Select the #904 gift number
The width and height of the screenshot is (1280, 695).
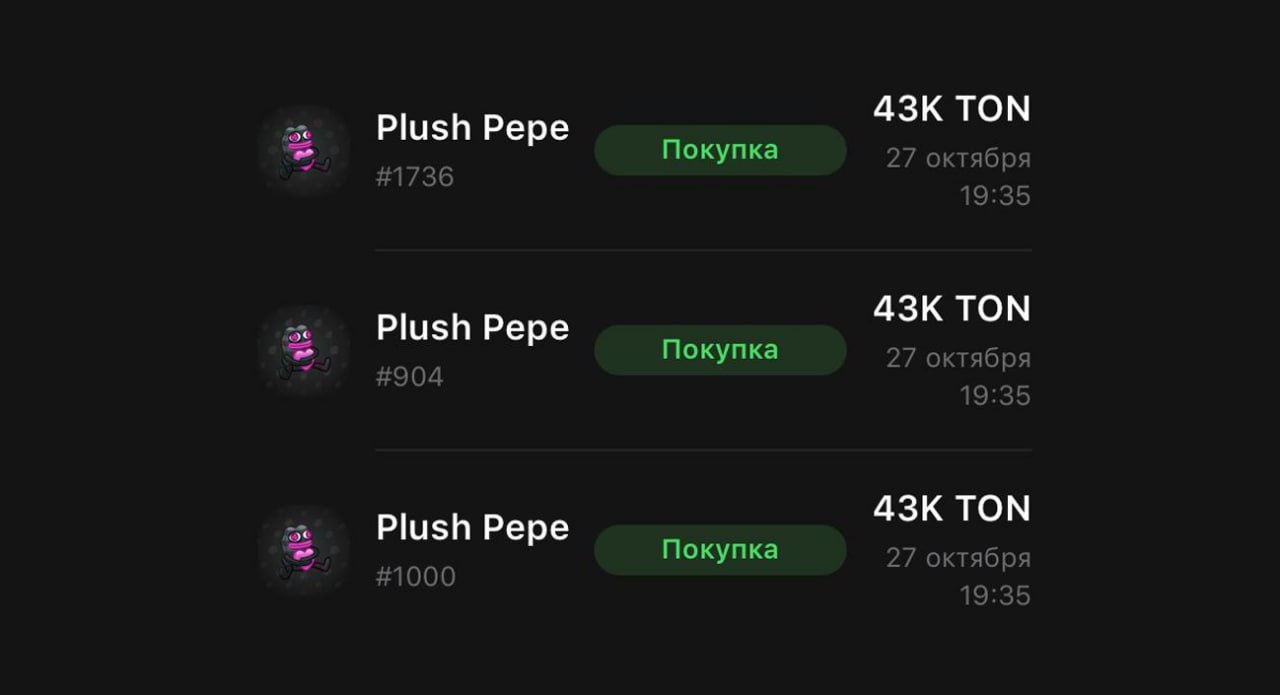tap(409, 377)
